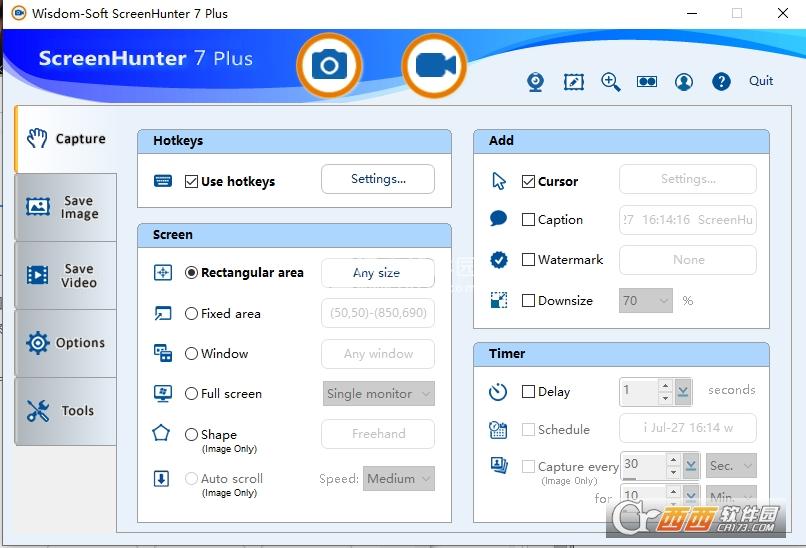
Task: Click Quit in the toolbar
Action: (761, 81)
